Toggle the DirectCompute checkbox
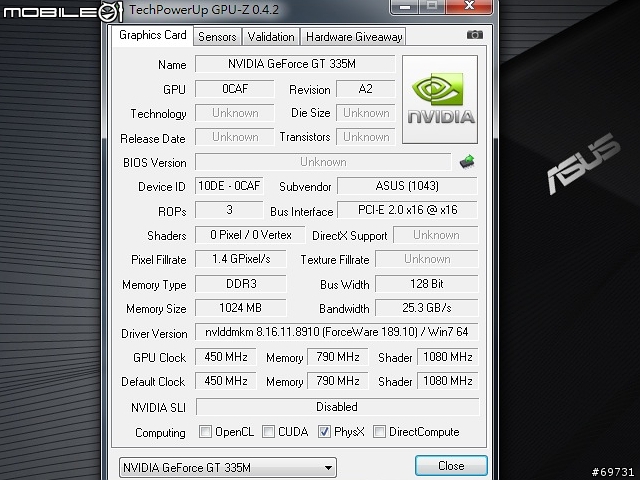The height and width of the screenshot is (480, 640). coord(379,431)
